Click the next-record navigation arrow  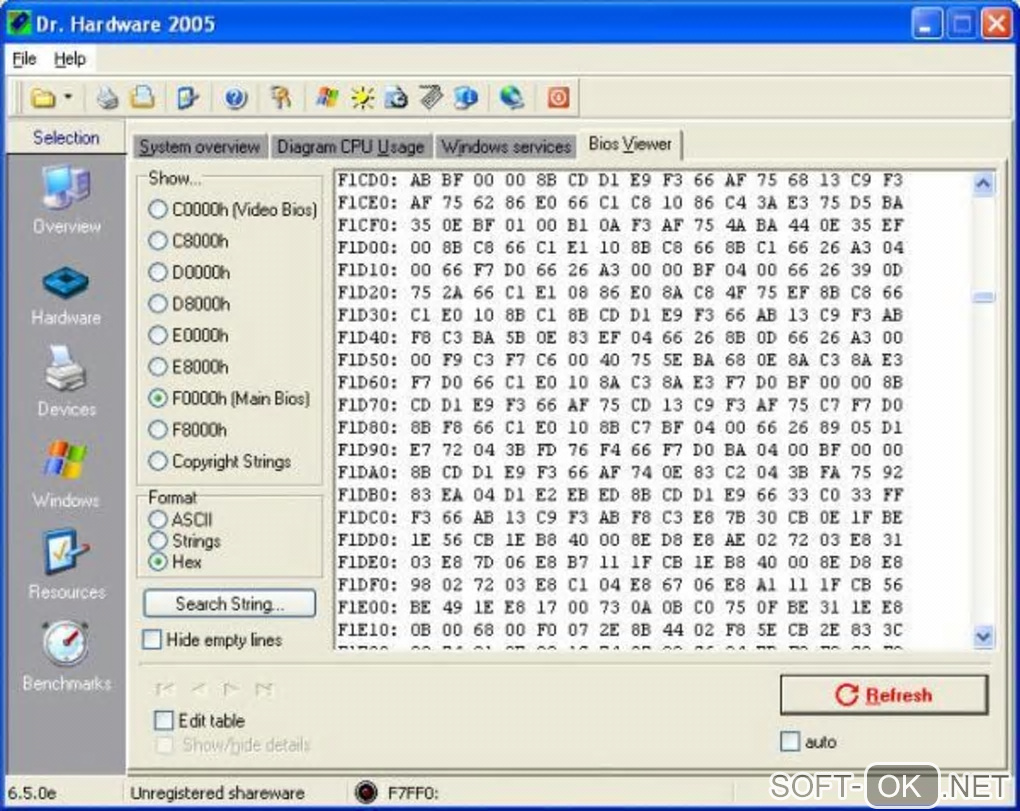[230, 689]
